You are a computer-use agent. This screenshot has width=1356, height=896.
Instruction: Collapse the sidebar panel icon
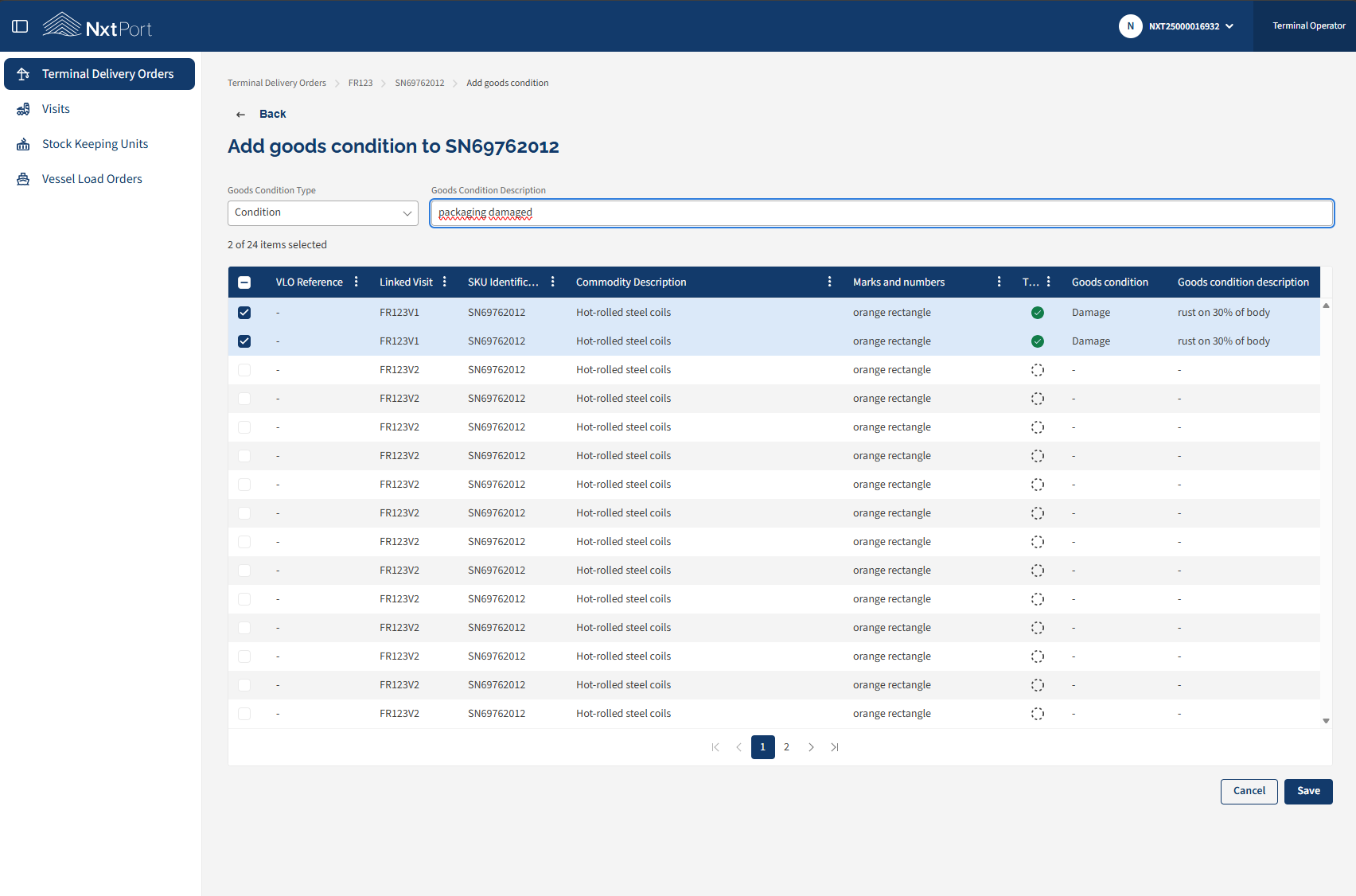point(20,26)
